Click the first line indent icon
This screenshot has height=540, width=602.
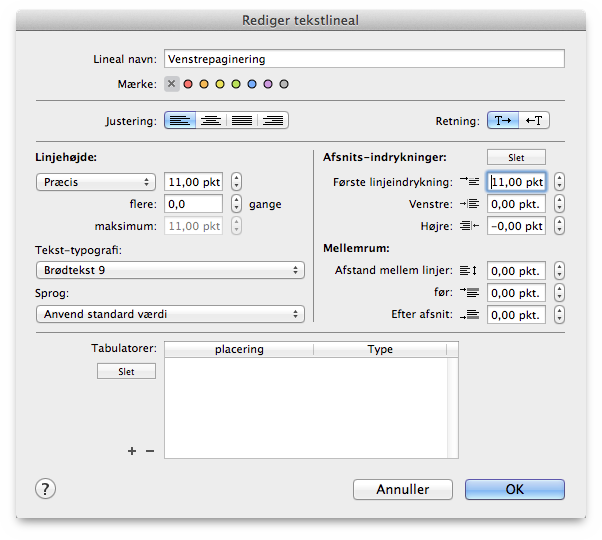click(469, 181)
